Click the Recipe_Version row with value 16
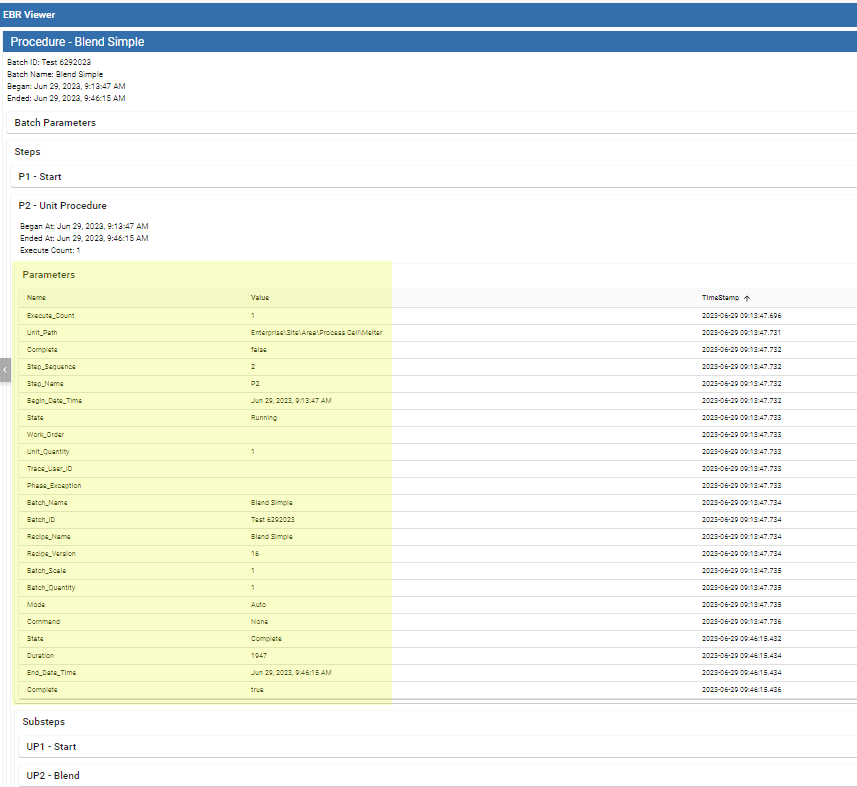 pos(51,554)
